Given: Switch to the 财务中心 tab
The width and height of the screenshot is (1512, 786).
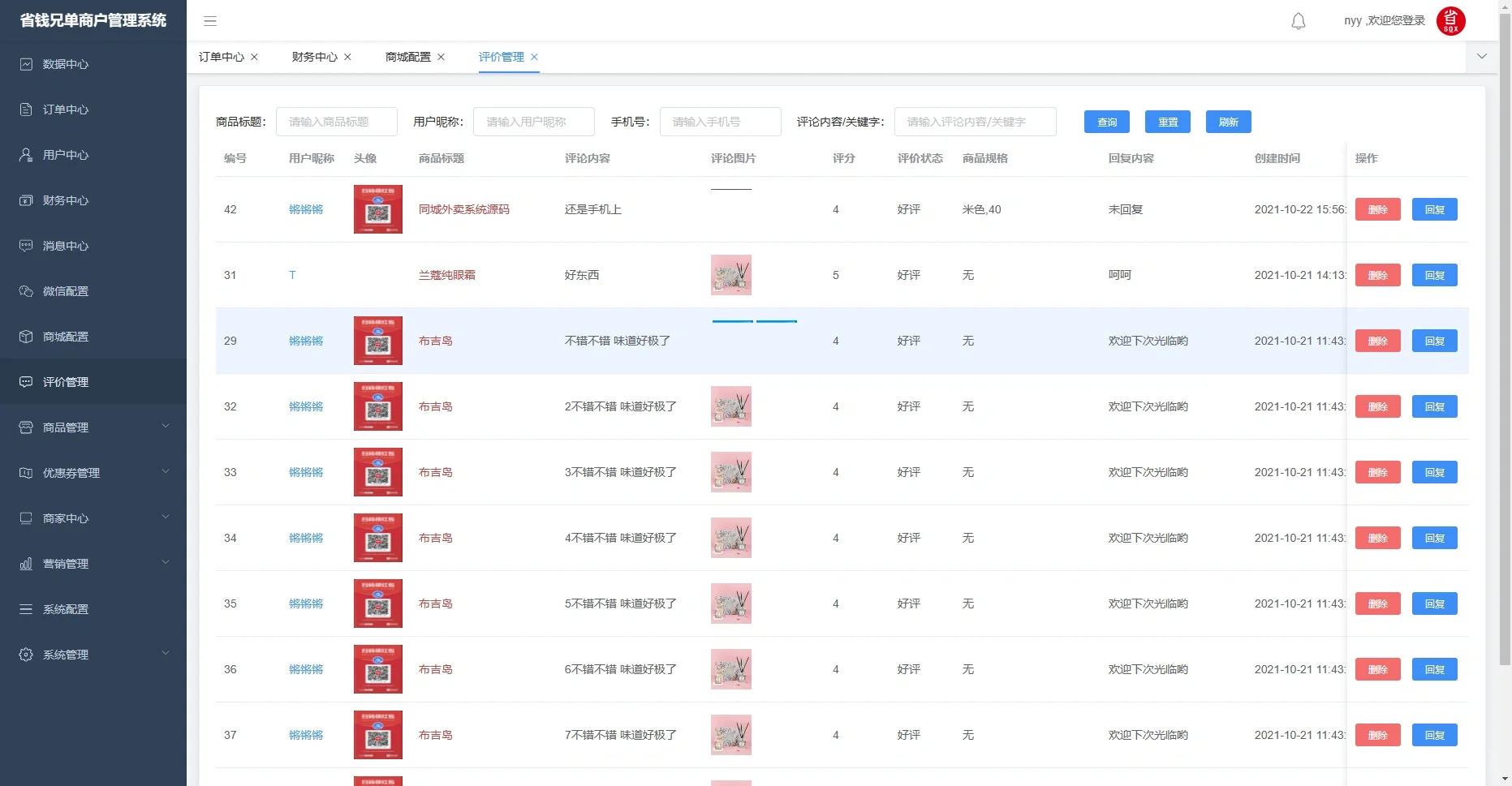Looking at the screenshot, I should coord(314,57).
